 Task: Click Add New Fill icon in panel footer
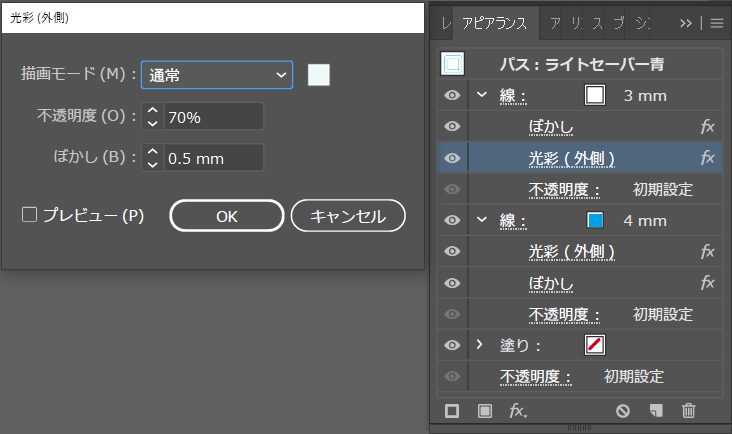485,411
